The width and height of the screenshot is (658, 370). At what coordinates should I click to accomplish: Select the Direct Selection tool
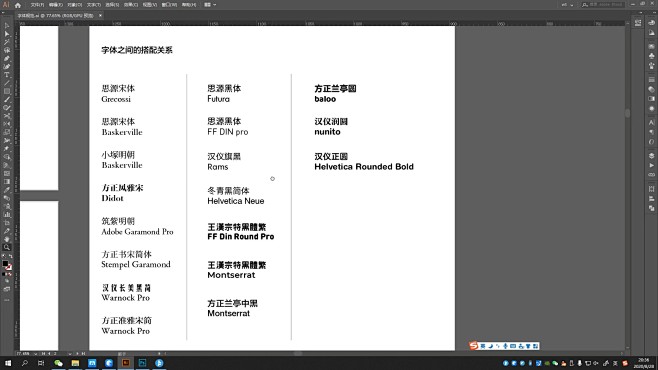7,34
